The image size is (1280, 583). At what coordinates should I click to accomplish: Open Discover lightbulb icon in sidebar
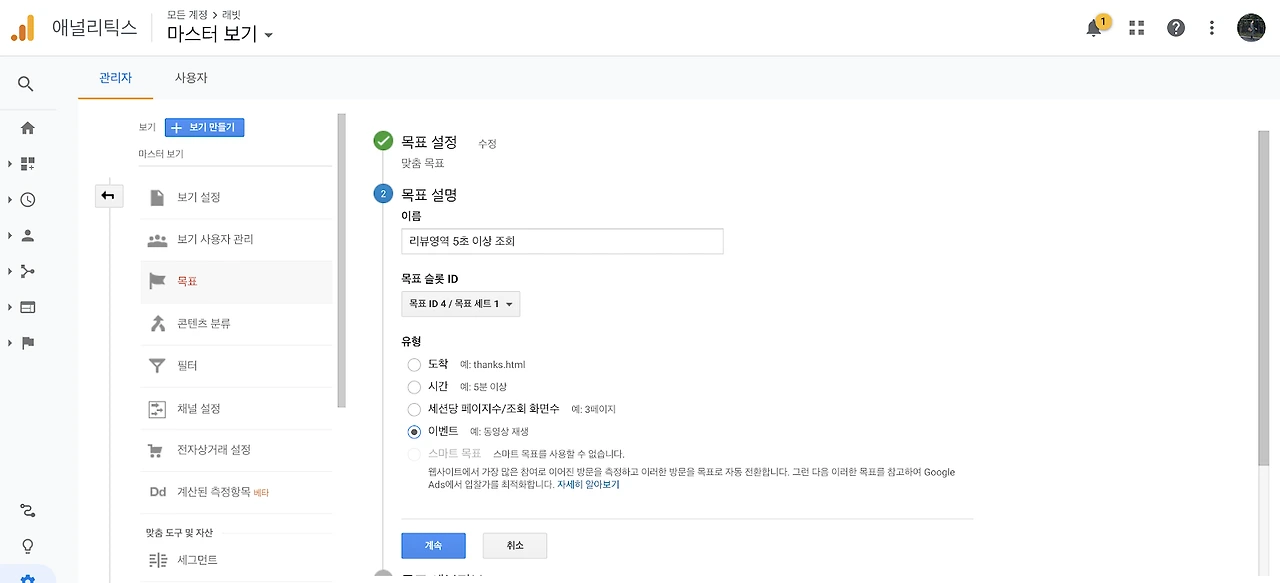point(28,546)
